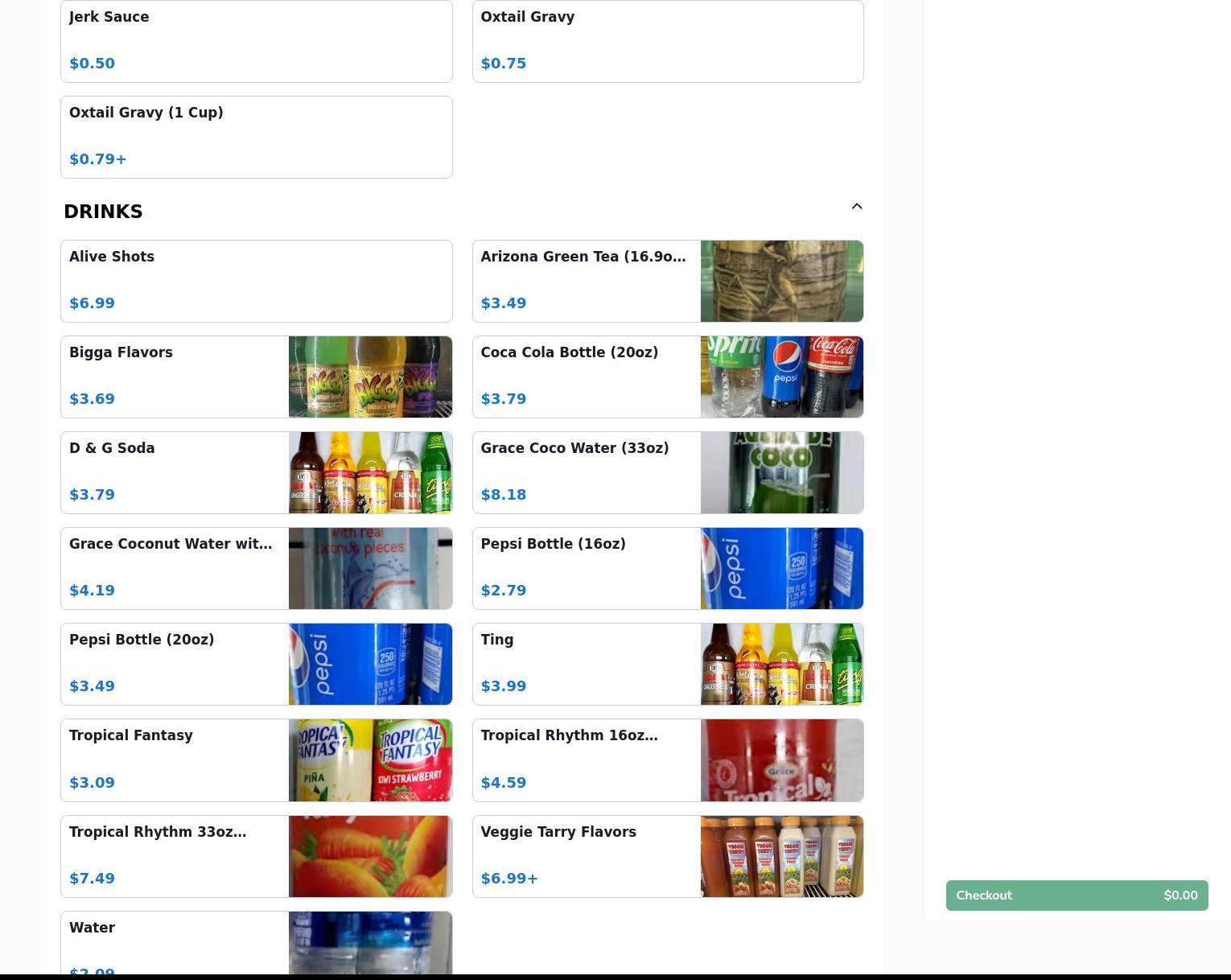Open the D & G Soda picture
Viewport: 1231px width, 980px height.
pyautogui.click(x=370, y=472)
